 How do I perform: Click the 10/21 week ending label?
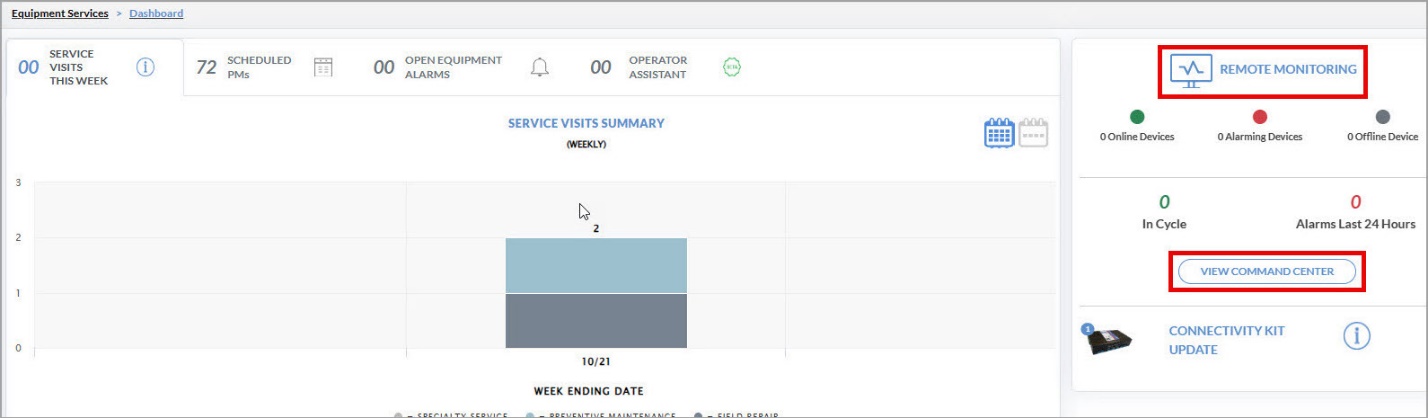596,361
